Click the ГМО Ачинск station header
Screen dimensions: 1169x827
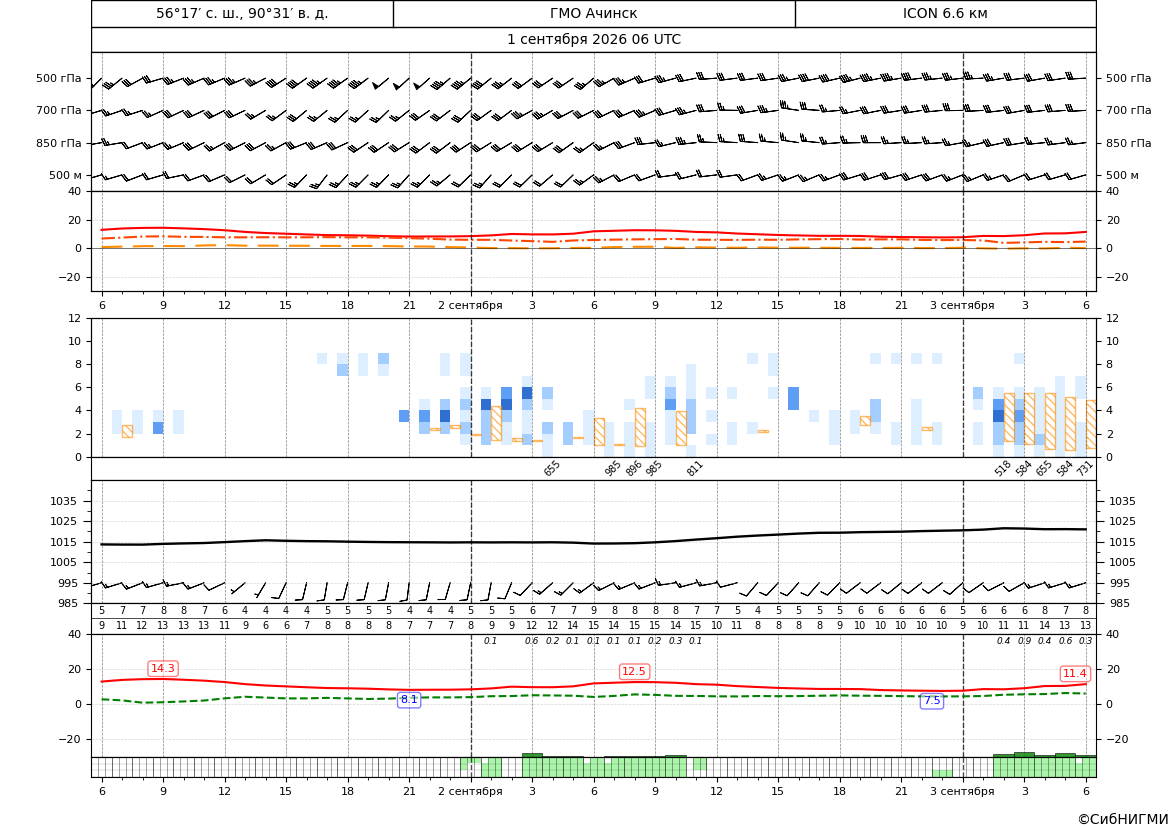[x=593, y=13]
